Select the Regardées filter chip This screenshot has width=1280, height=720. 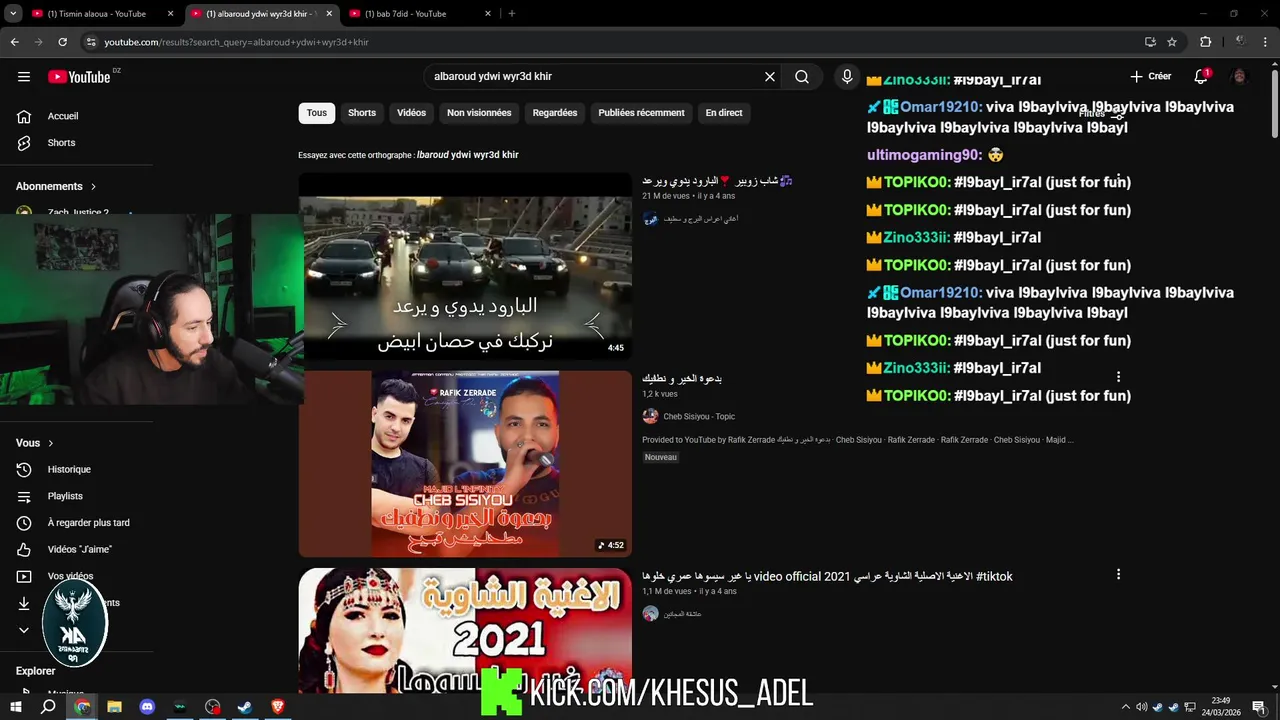[x=555, y=113]
